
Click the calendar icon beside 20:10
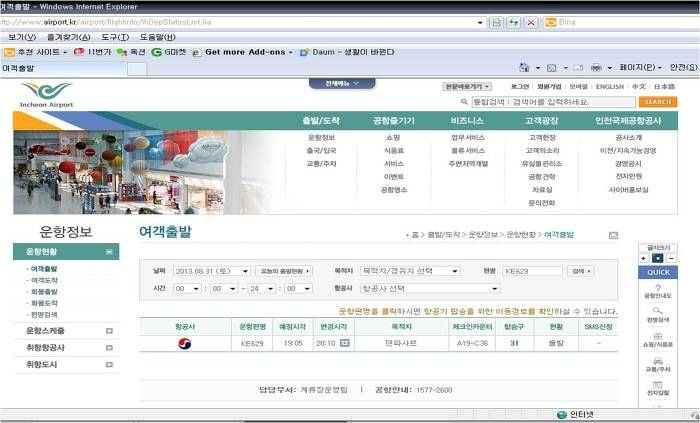coord(345,343)
